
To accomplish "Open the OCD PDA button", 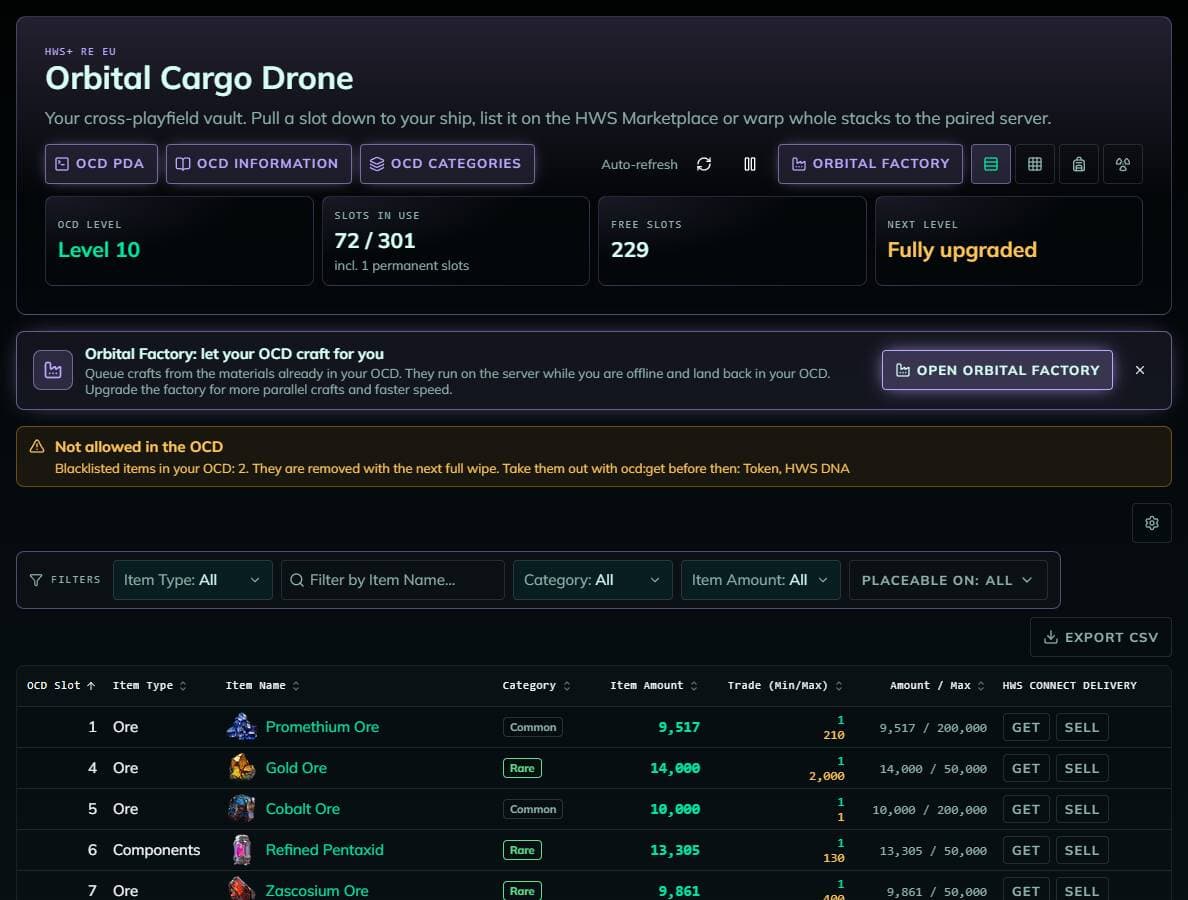I will pos(101,164).
